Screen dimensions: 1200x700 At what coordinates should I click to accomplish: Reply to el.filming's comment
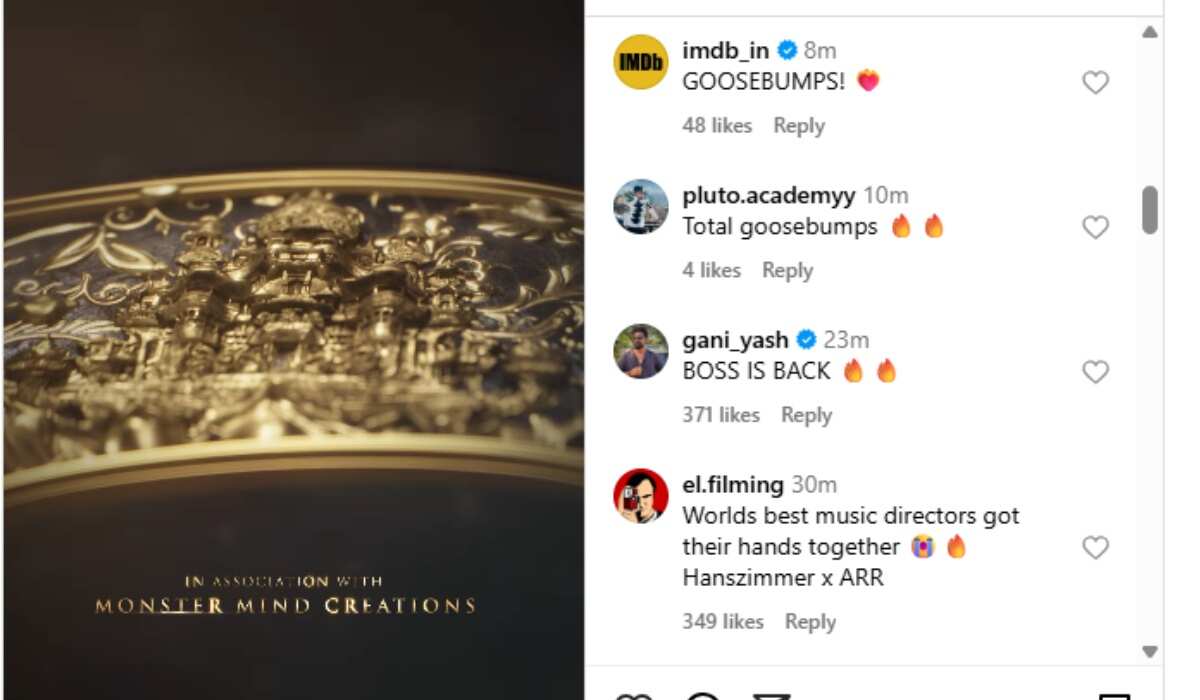[x=810, y=622]
